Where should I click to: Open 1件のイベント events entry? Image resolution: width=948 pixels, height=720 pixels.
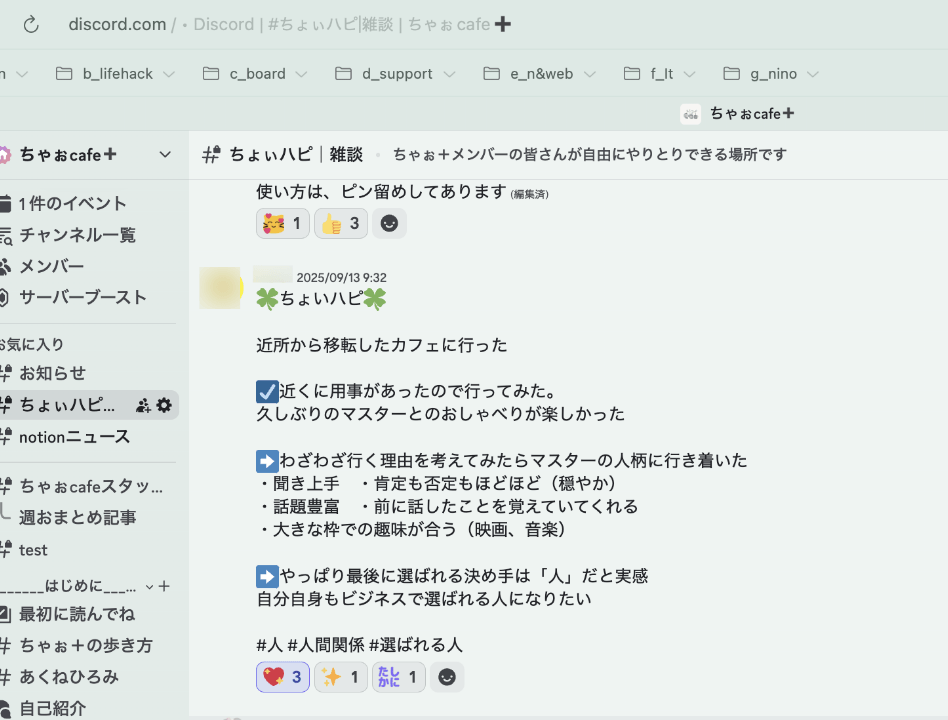click(x=73, y=203)
